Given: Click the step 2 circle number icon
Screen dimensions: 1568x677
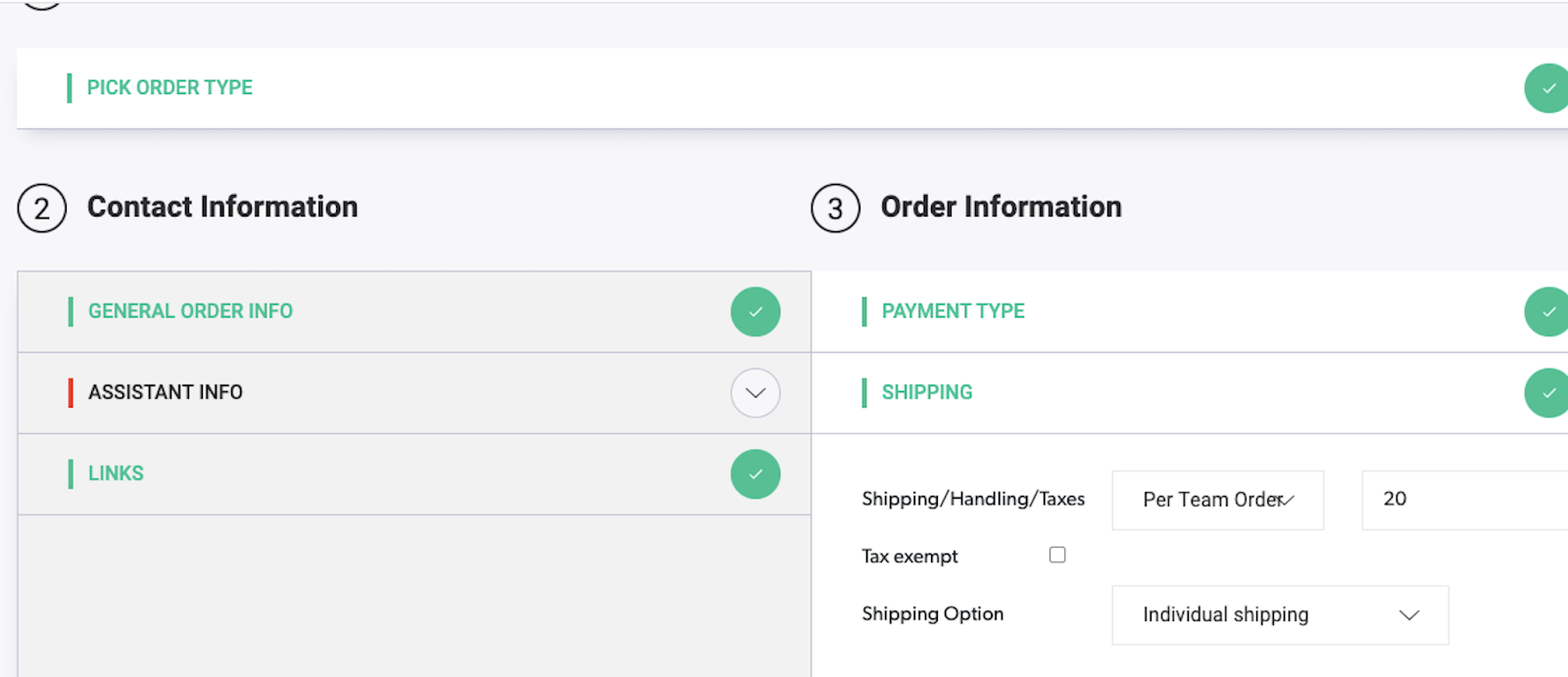Looking at the screenshot, I should tap(42, 209).
